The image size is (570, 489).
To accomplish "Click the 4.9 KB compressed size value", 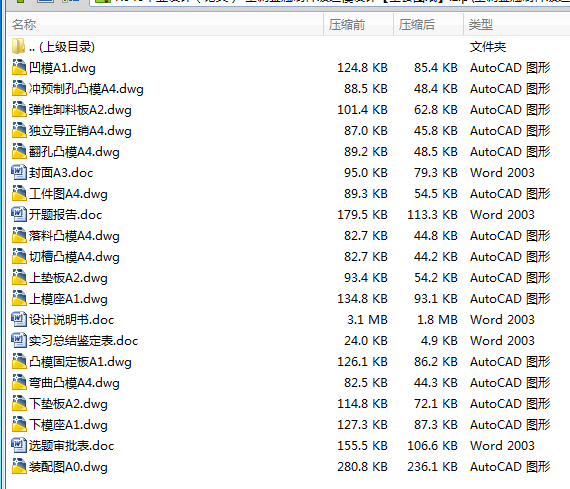I will (x=439, y=341).
